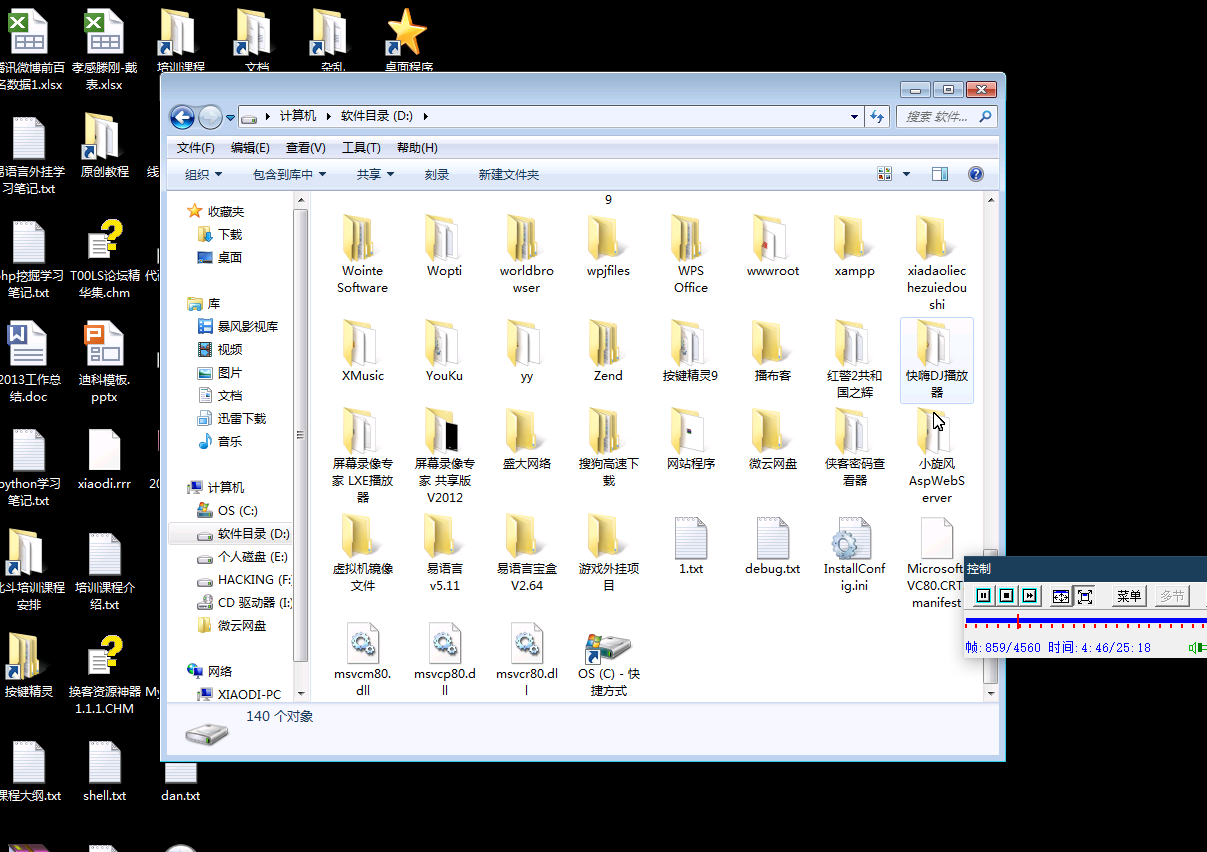1207x852 pixels.
Task: Go back with the Explorer back arrow
Action: tap(182, 117)
